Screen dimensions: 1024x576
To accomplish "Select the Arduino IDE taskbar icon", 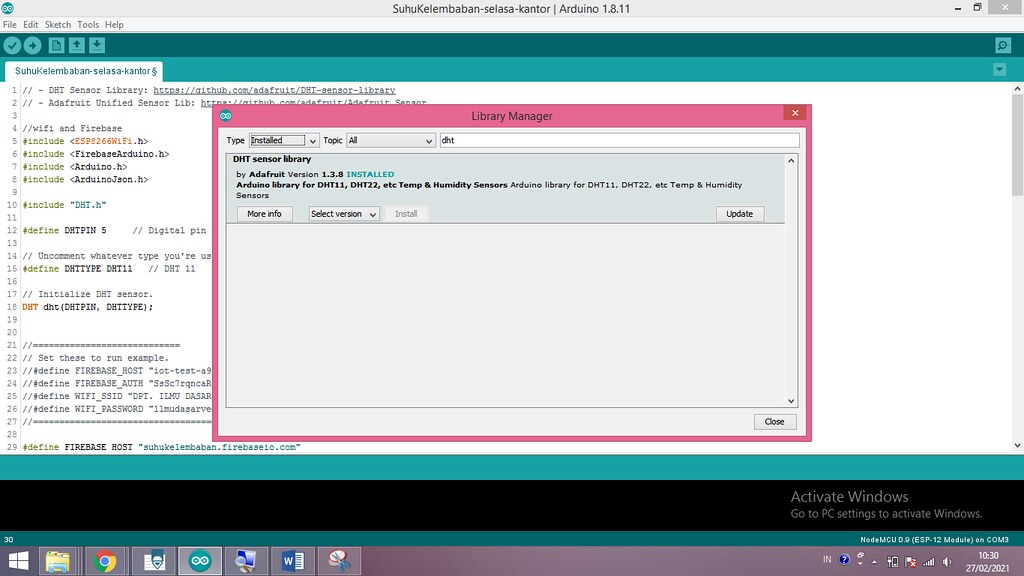I will [x=200, y=561].
